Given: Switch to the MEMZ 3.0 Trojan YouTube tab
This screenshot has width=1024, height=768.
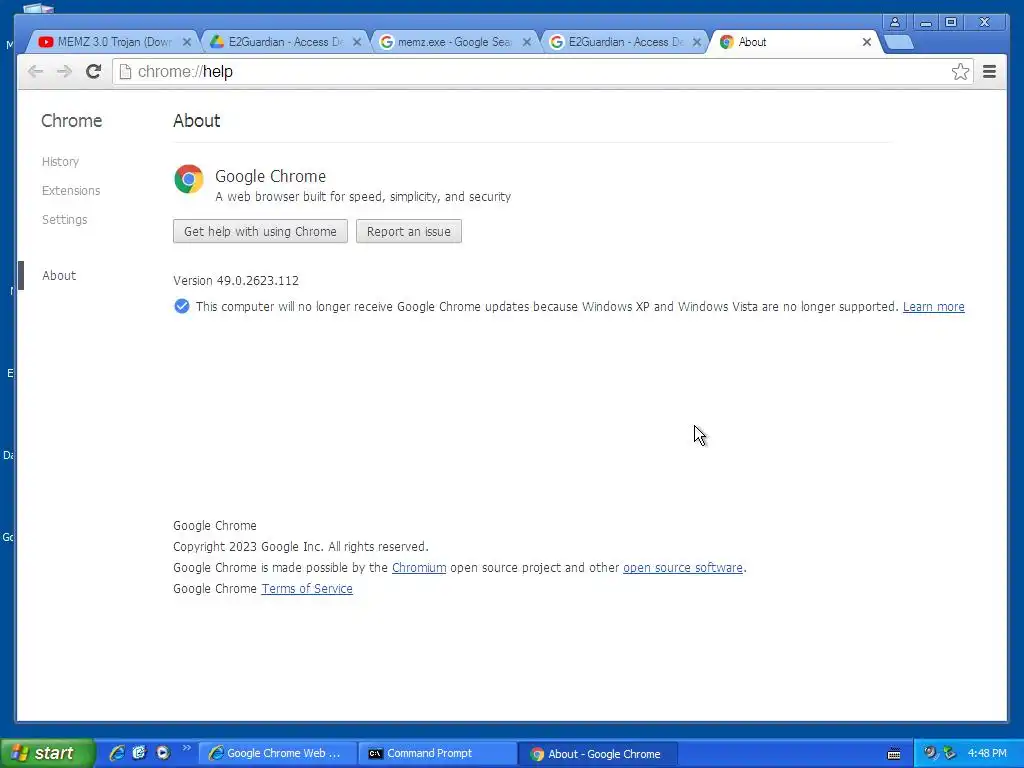Looking at the screenshot, I should point(112,42).
